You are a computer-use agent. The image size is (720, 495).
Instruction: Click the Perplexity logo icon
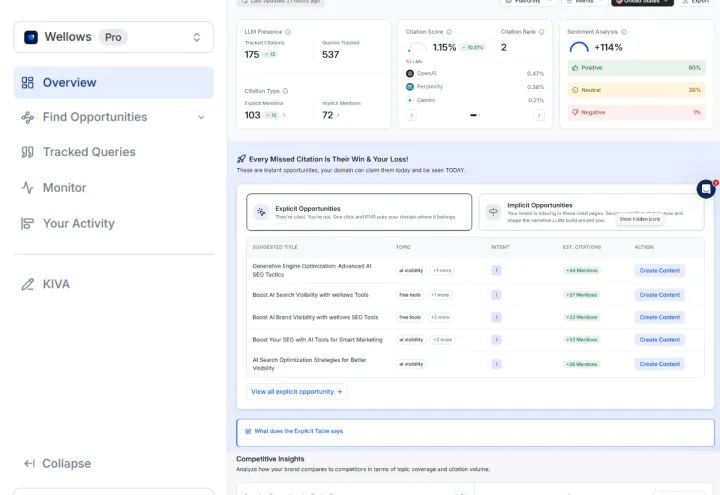410,87
